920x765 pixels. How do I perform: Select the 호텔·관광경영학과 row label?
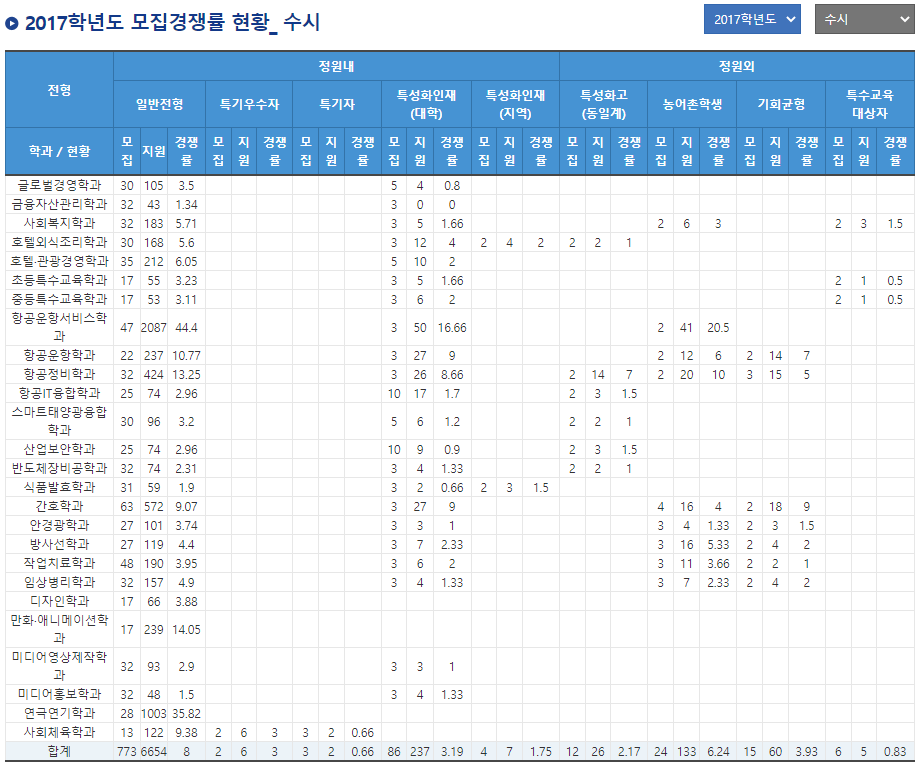coord(59,261)
